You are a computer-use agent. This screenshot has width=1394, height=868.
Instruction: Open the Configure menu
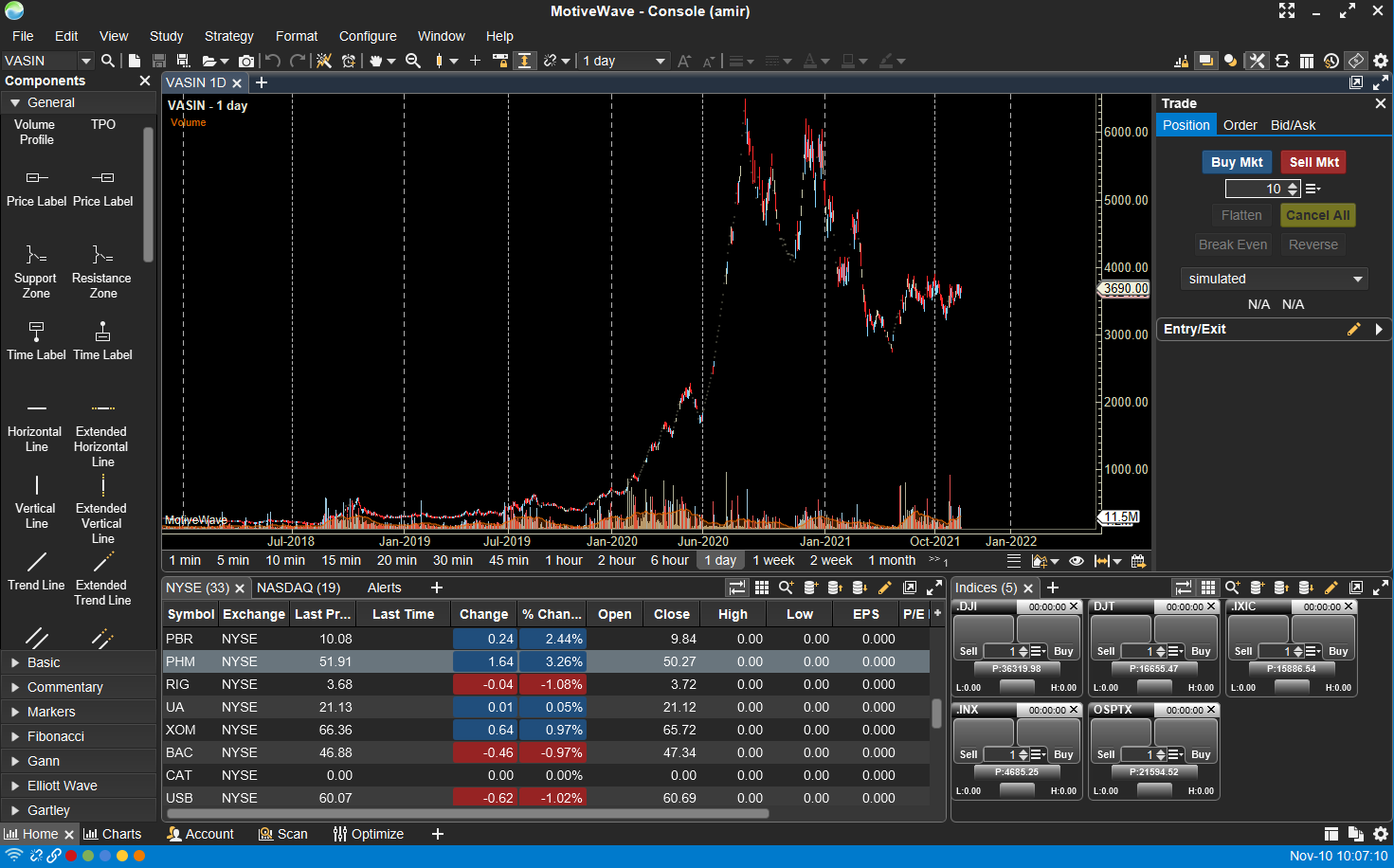pyautogui.click(x=368, y=36)
